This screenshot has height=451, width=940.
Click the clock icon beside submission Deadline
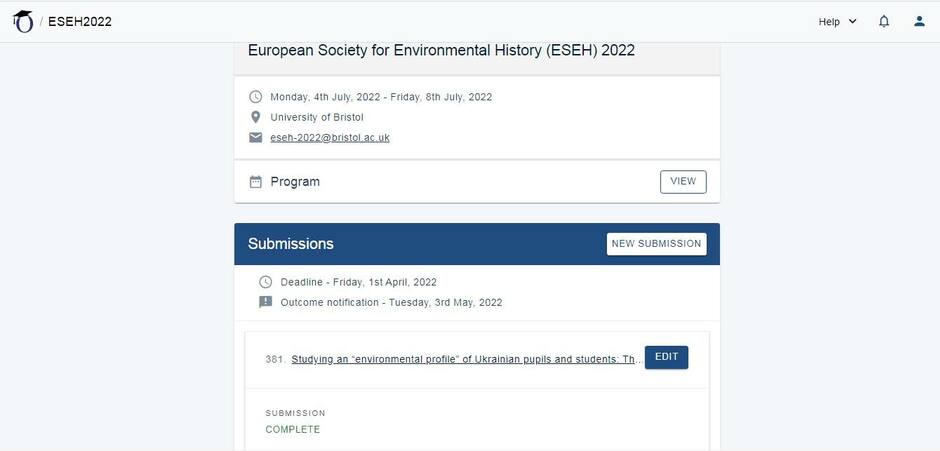(x=266, y=282)
